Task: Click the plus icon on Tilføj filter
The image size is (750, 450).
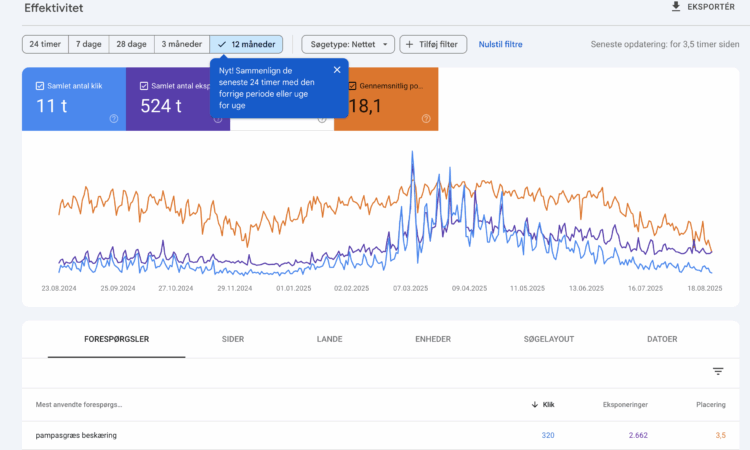Action: click(x=411, y=44)
